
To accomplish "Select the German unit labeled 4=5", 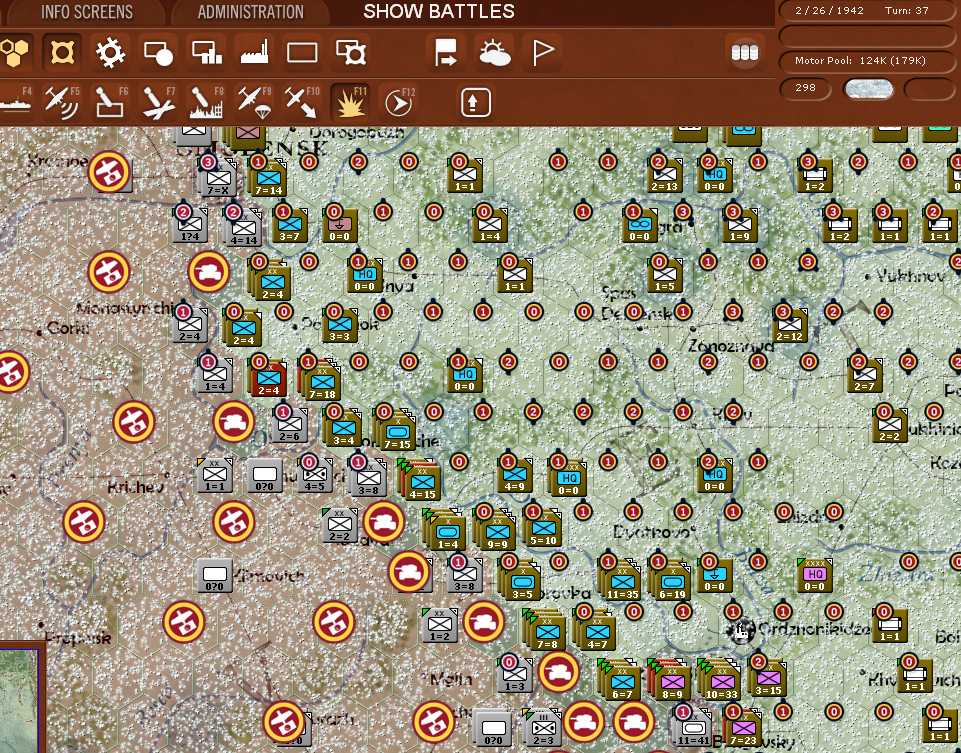I will click(314, 475).
